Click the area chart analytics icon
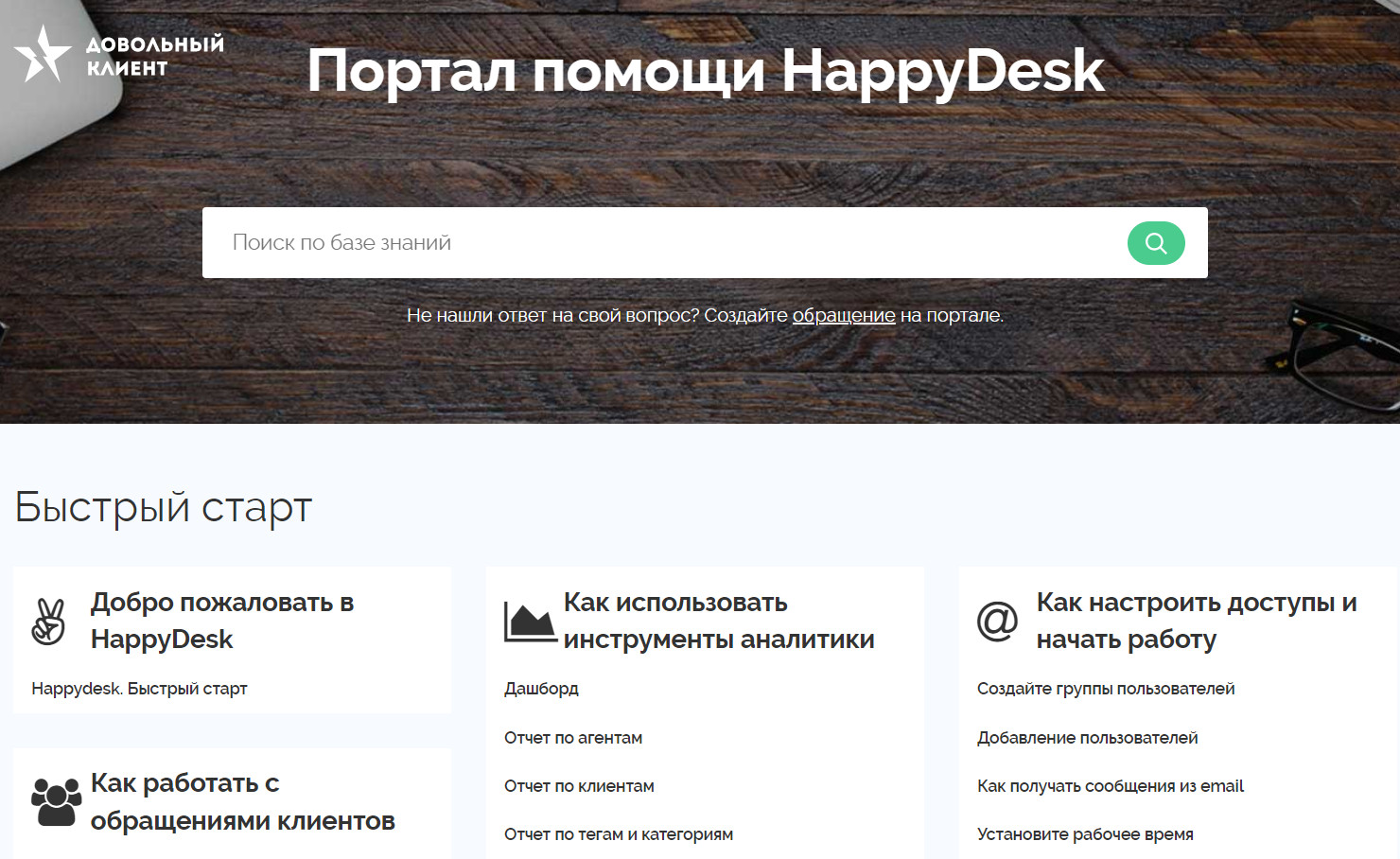This screenshot has height=859, width=1400. 530,622
